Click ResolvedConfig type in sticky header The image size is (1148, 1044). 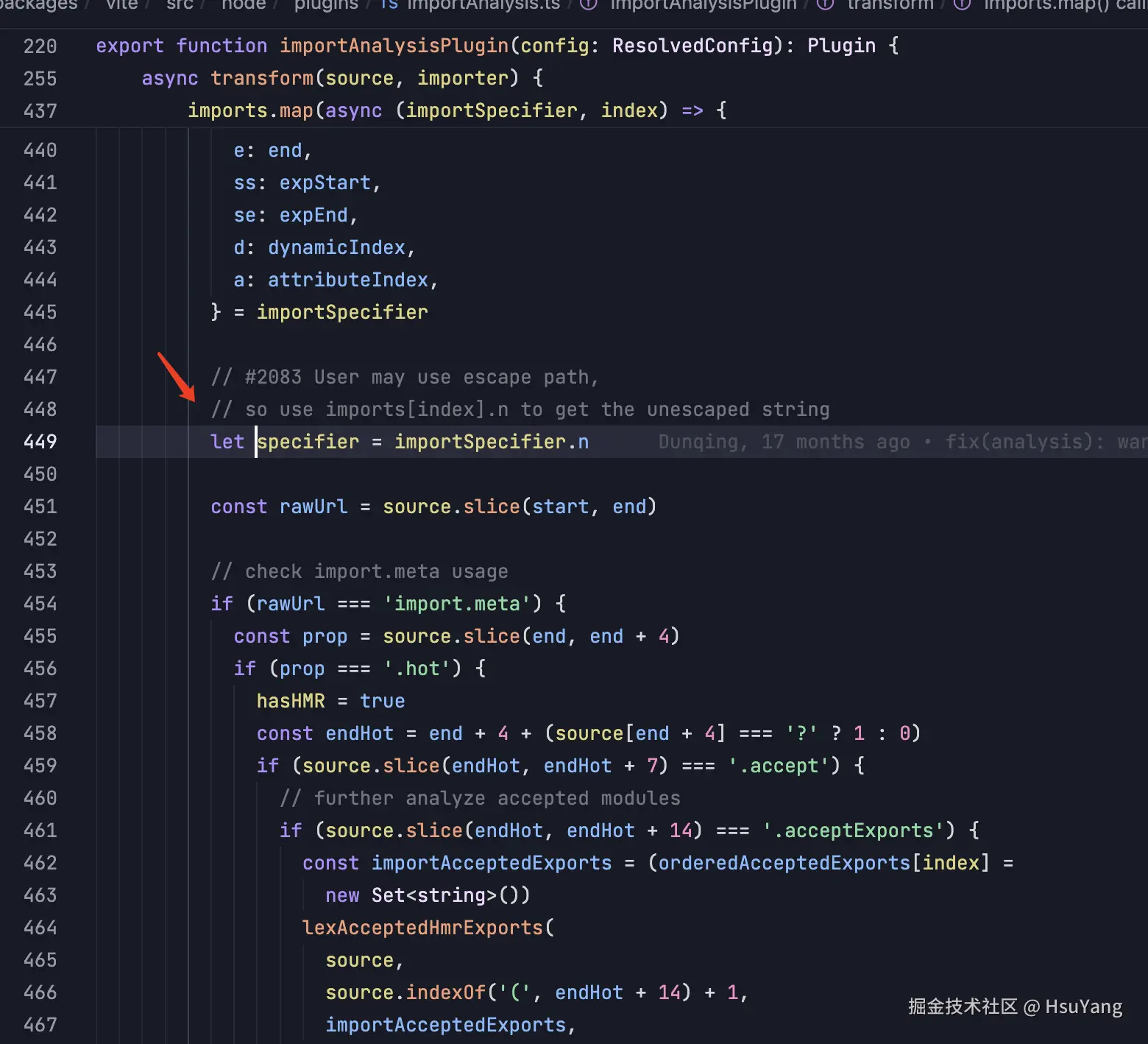[692, 46]
